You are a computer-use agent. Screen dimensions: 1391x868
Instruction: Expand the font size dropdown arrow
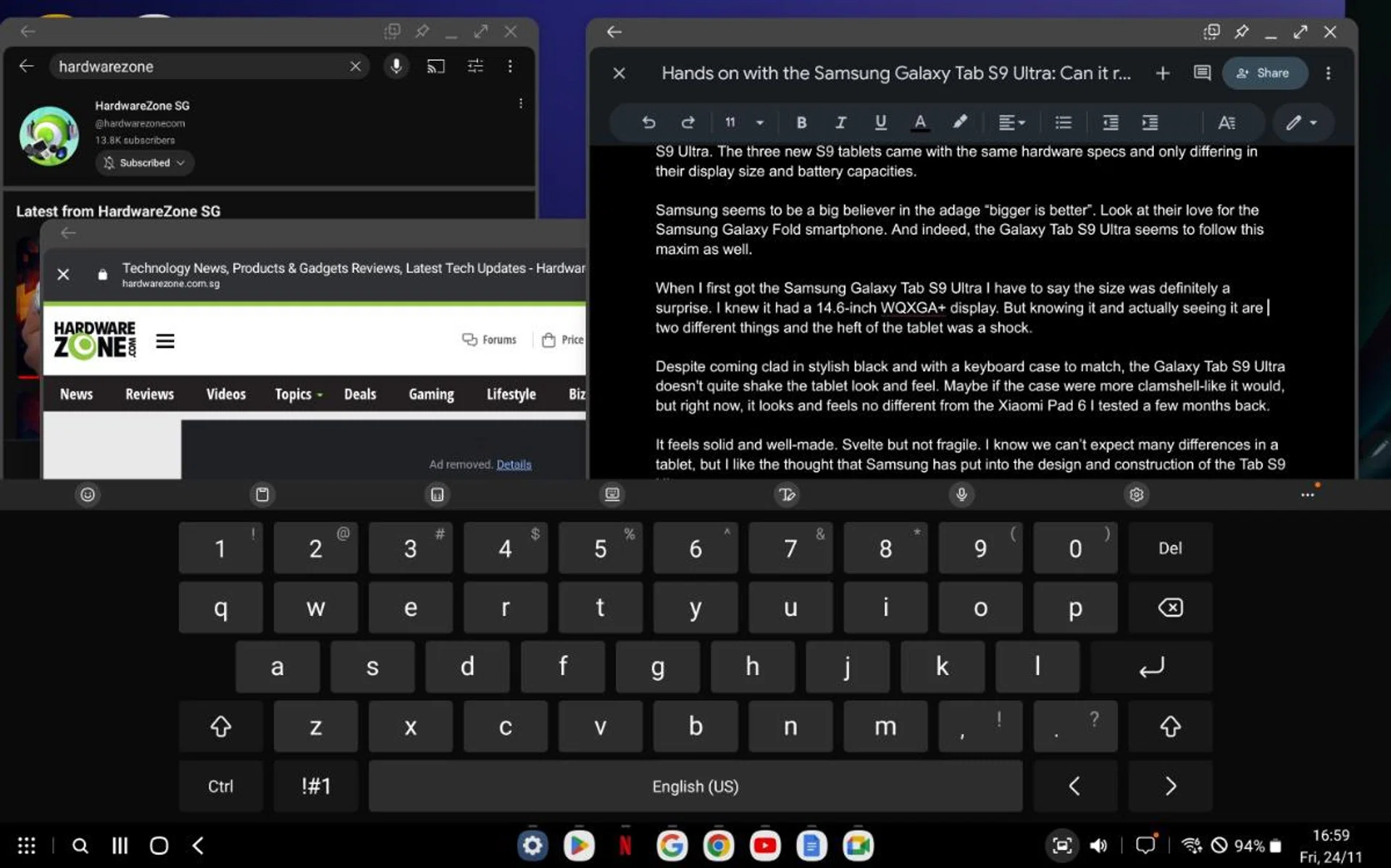click(759, 122)
